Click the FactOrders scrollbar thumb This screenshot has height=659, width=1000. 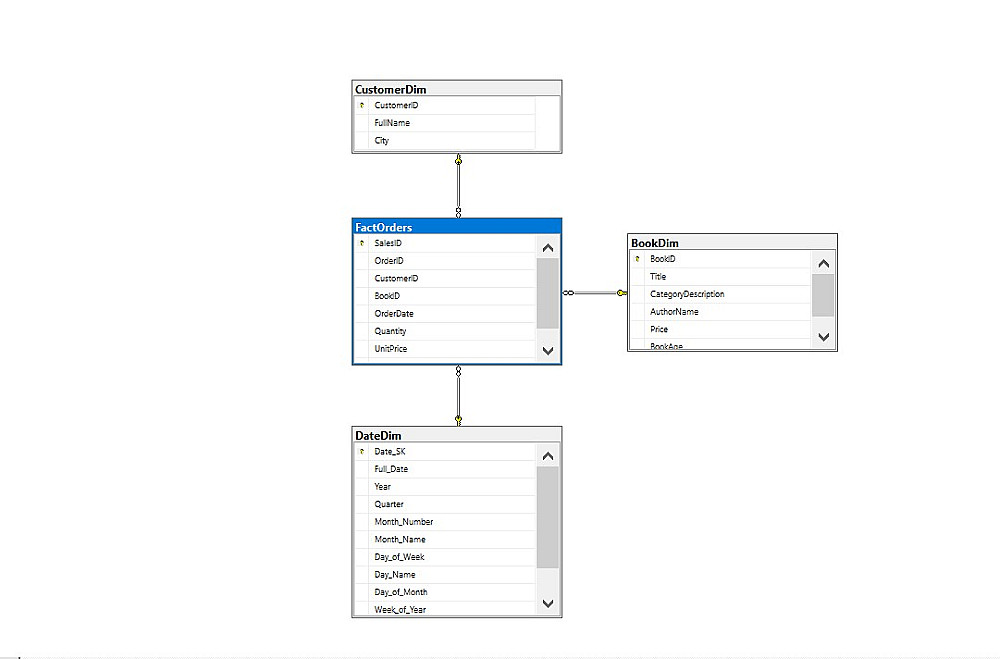coord(548,293)
